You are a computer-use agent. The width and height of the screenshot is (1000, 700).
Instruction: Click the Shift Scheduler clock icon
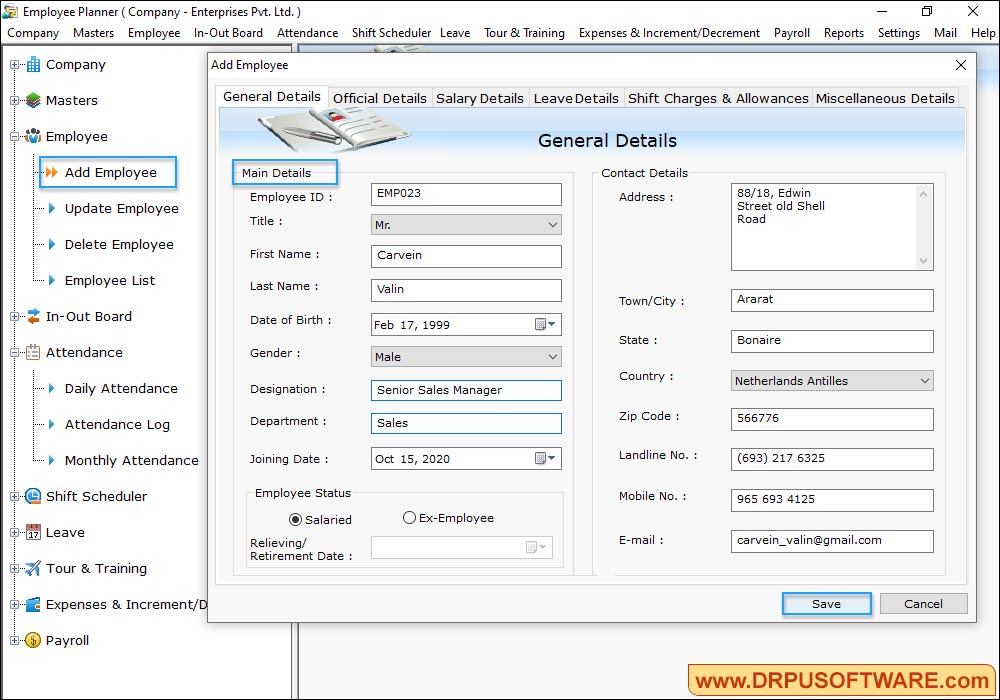31,496
